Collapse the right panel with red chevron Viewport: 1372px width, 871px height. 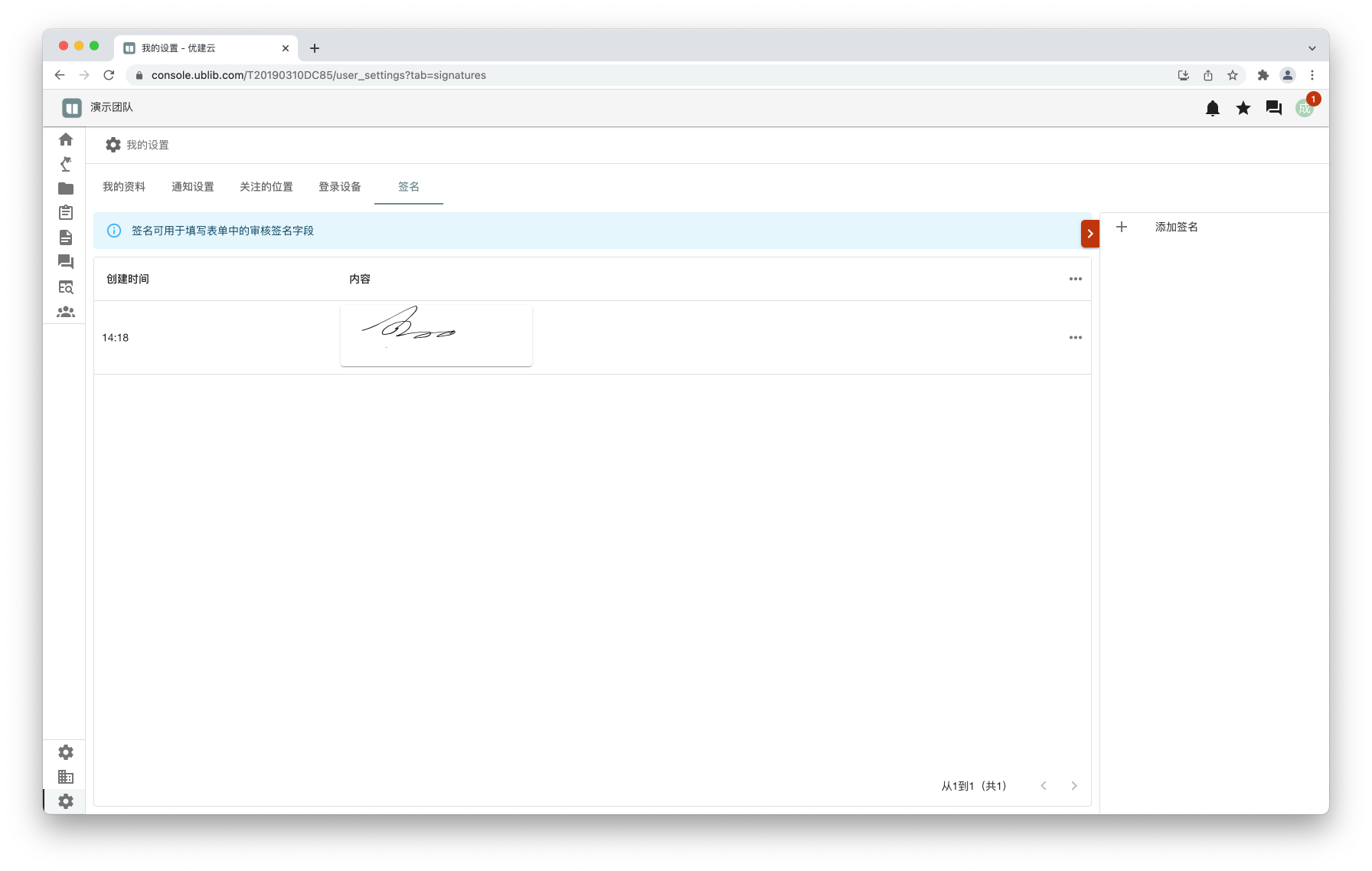(x=1089, y=234)
